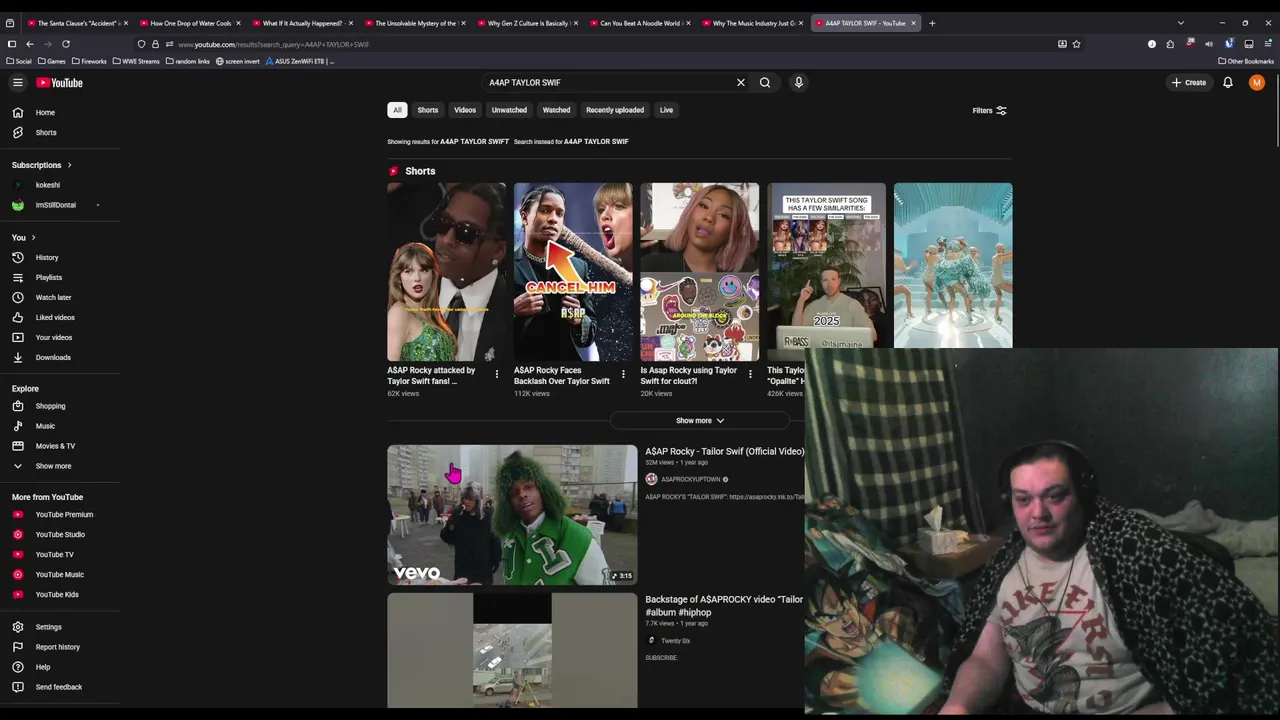Select the All filter chip
1280x720 pixels.
coord(397,110)
